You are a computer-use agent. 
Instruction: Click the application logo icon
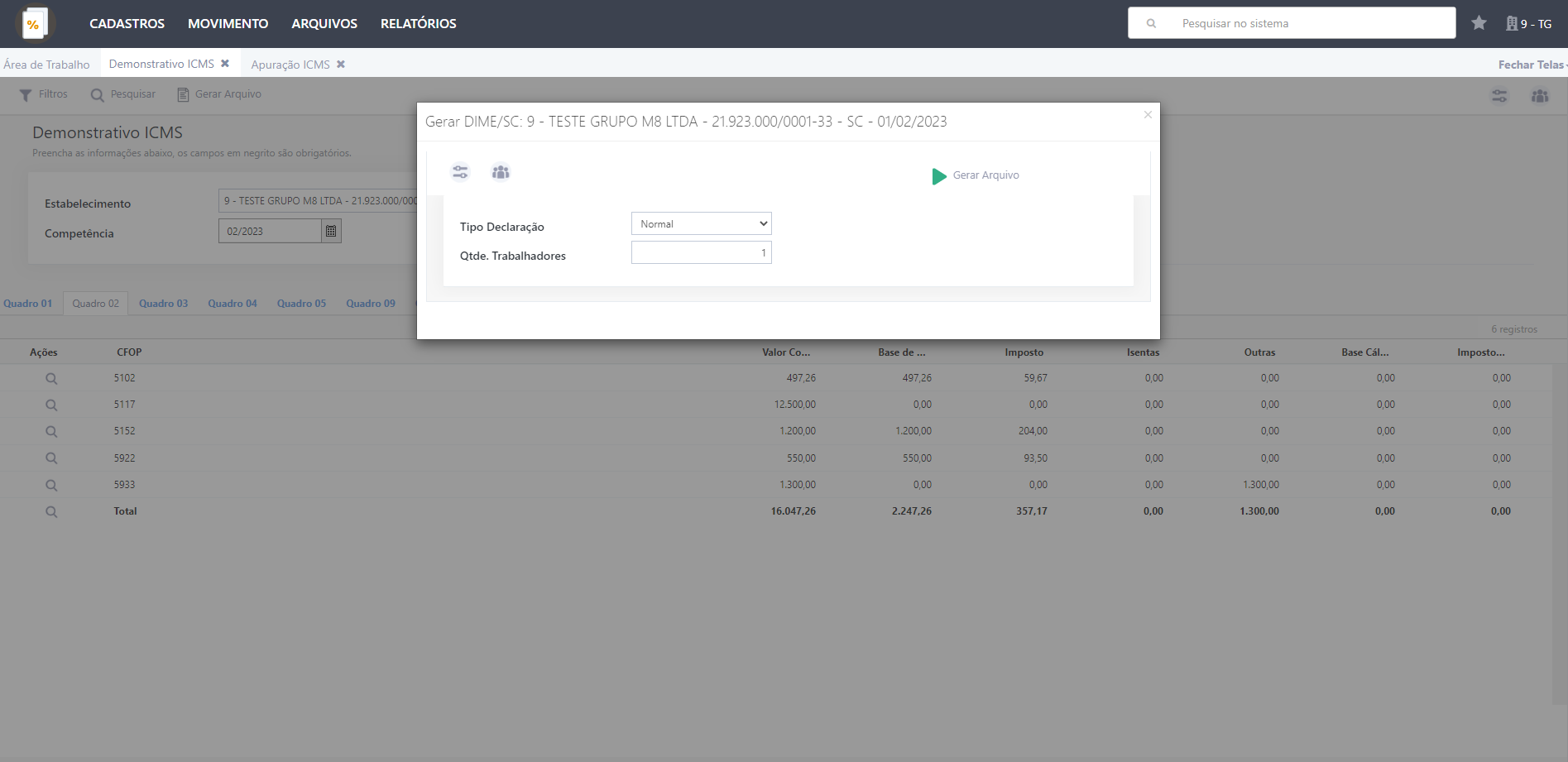pyautogui.click(x=34, y=24)
